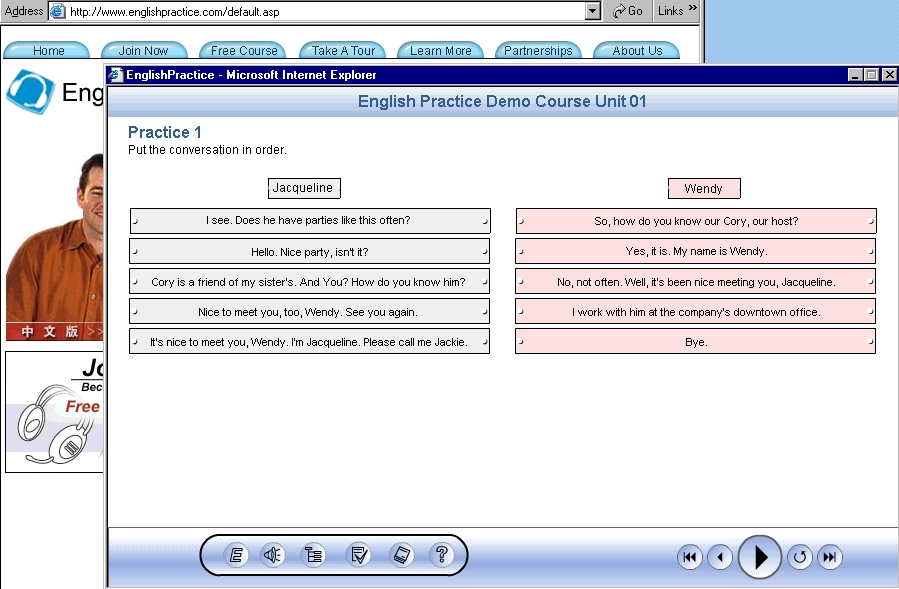Open the dictionary book icon
The image size is (899, 589).
401,555
